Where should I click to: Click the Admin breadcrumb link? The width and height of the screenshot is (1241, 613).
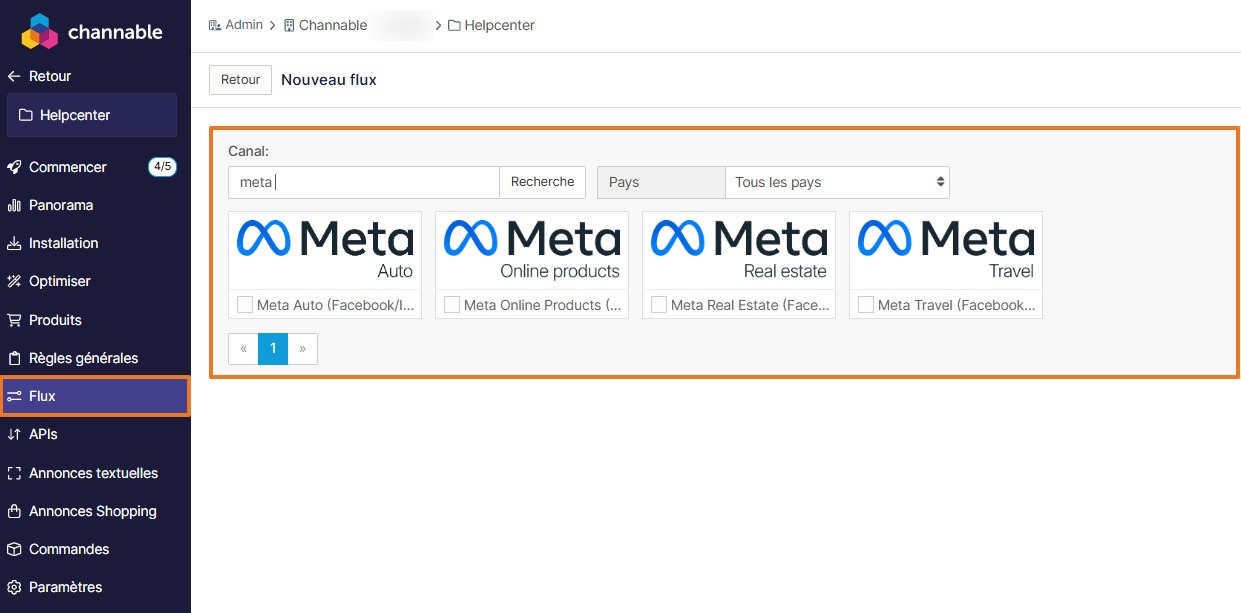(x=244, y=25)
